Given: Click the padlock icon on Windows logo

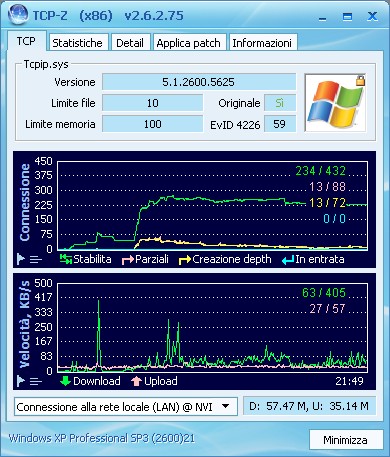Looking at the screenshot, I should click(360, 80).
